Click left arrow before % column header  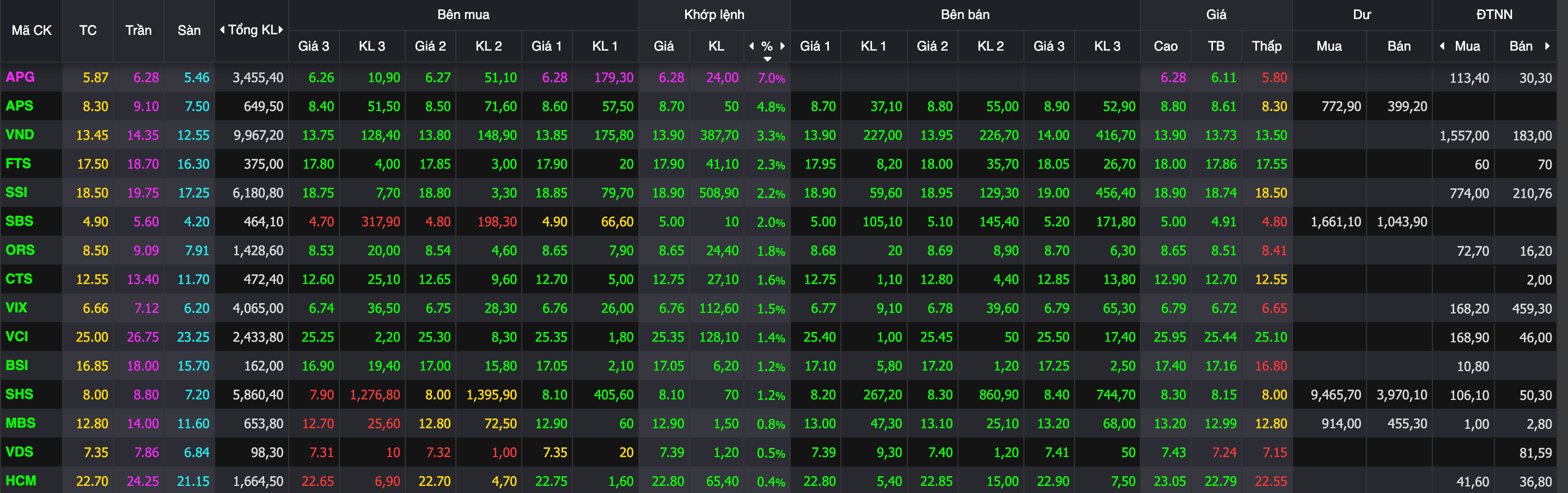tap(752, 46)
